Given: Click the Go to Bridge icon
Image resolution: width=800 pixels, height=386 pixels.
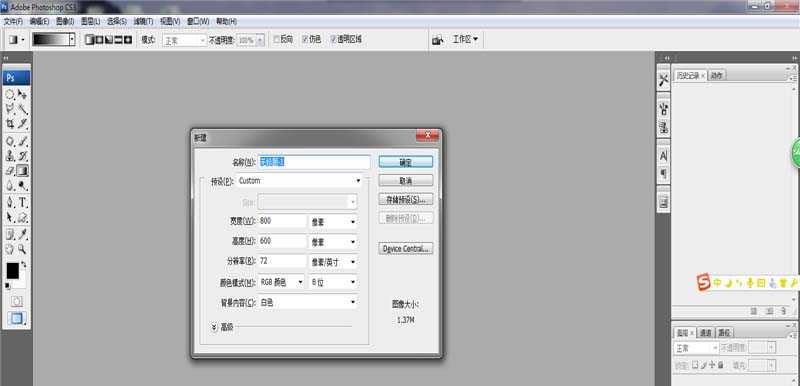Looking at the screenshot, I should click(x=437, y=40).
